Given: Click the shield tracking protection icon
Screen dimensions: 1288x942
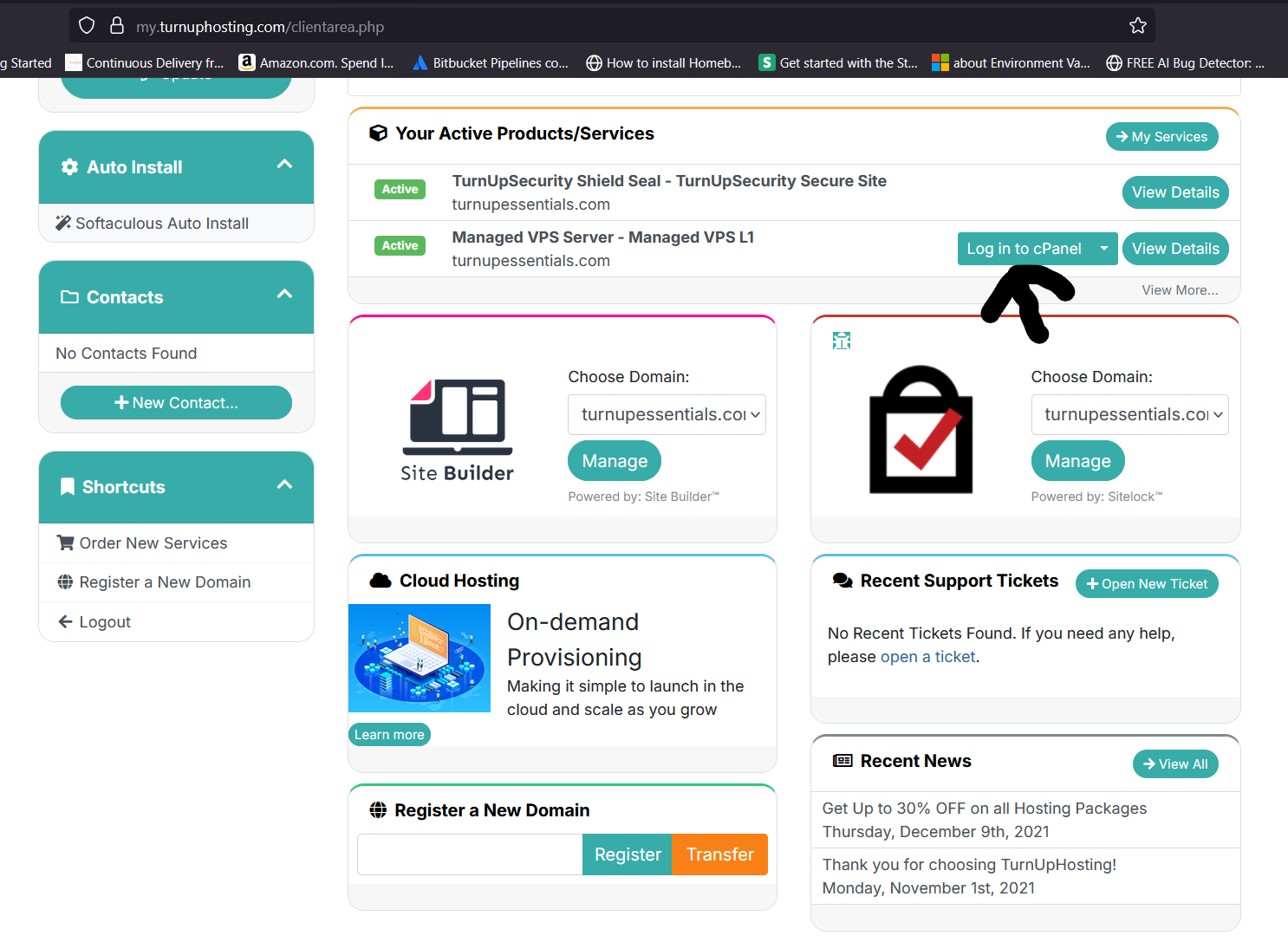Looking at the screenshot, I should (87, 26).
